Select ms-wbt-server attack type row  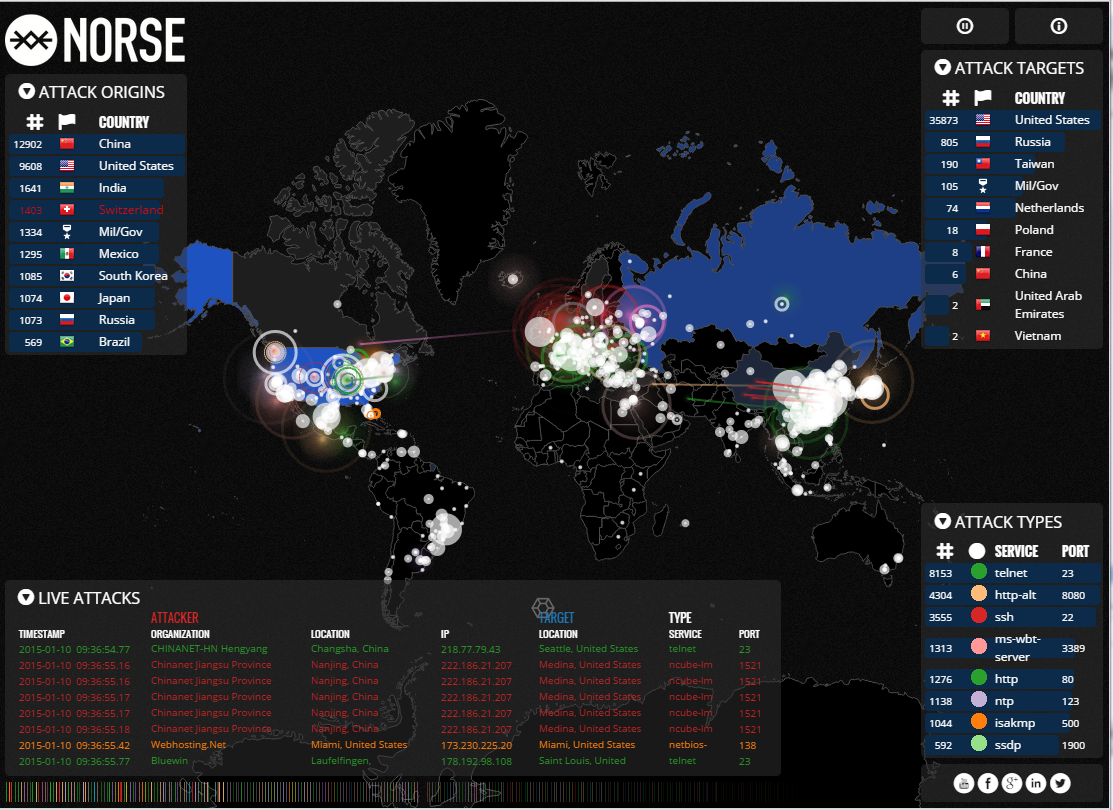click(x=1014, y=647)
